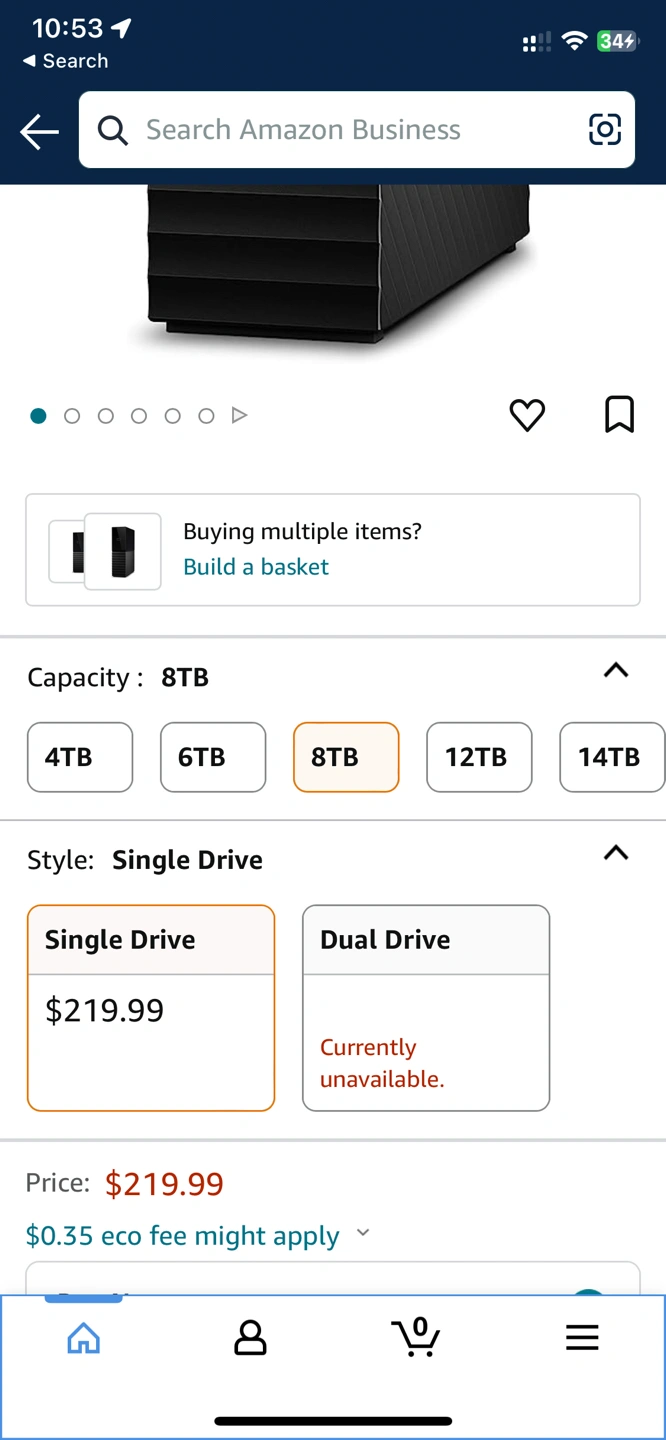The image size is (666, 1440).
Task: Return to Search via status bar link
Action: point(65,61)
